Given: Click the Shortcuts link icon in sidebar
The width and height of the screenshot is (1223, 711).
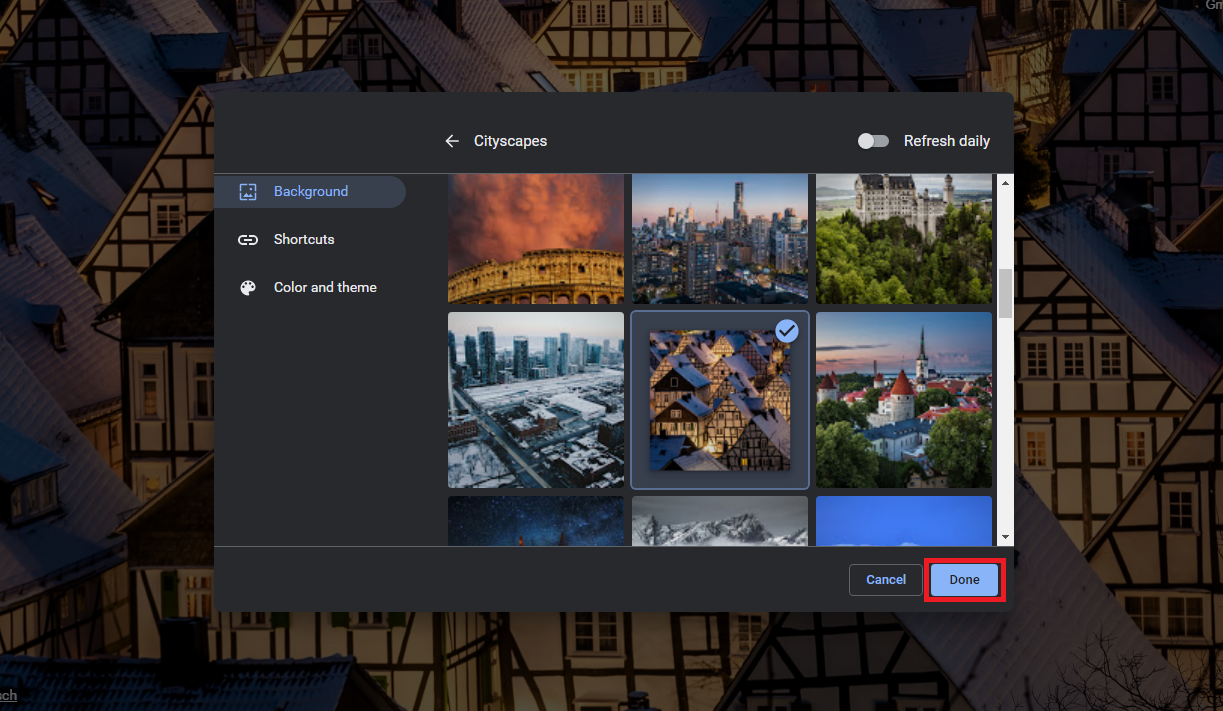Looking at the screenshot, I should click(x=248, y=240).
